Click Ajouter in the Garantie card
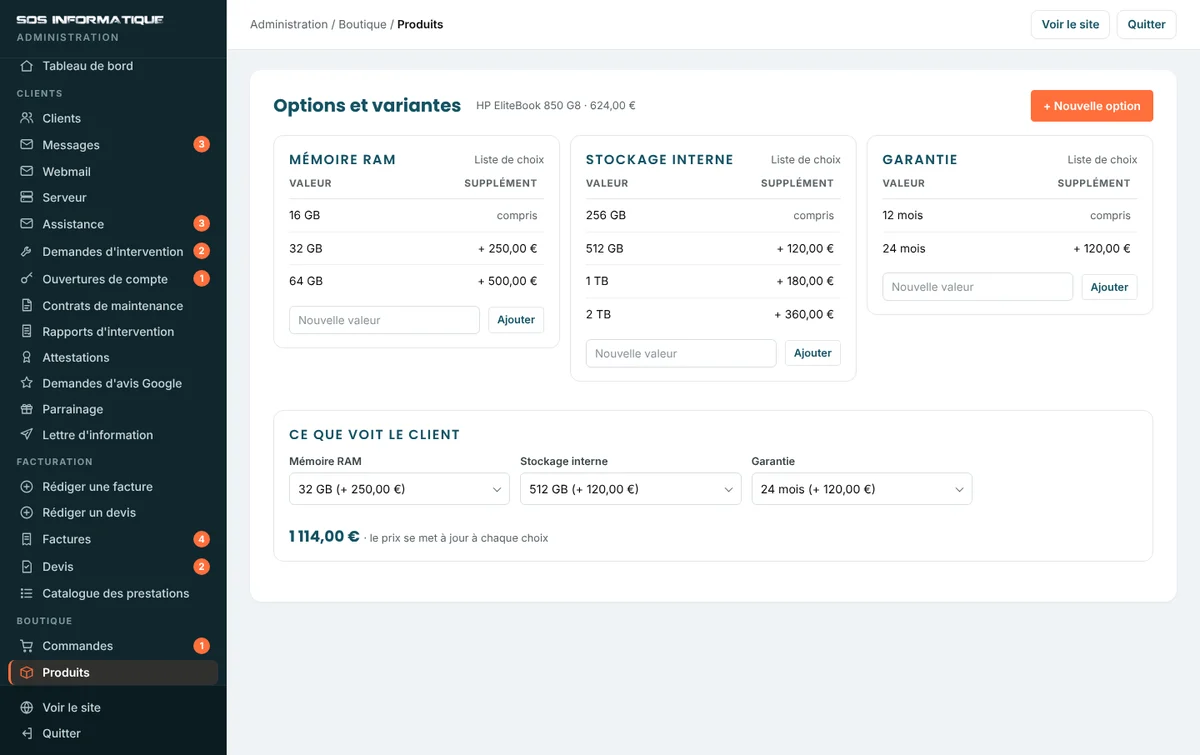Screen dimensions: 1200x755 tap(1109, 287)
